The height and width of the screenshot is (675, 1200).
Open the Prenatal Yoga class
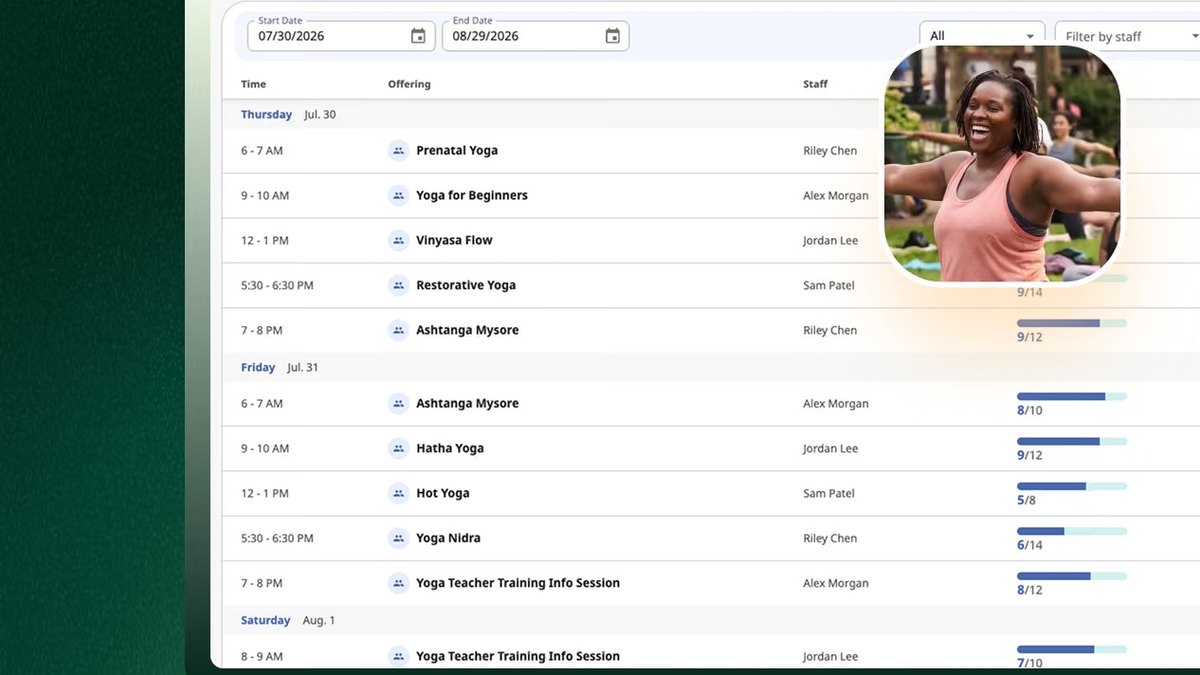tap(457, 151)
